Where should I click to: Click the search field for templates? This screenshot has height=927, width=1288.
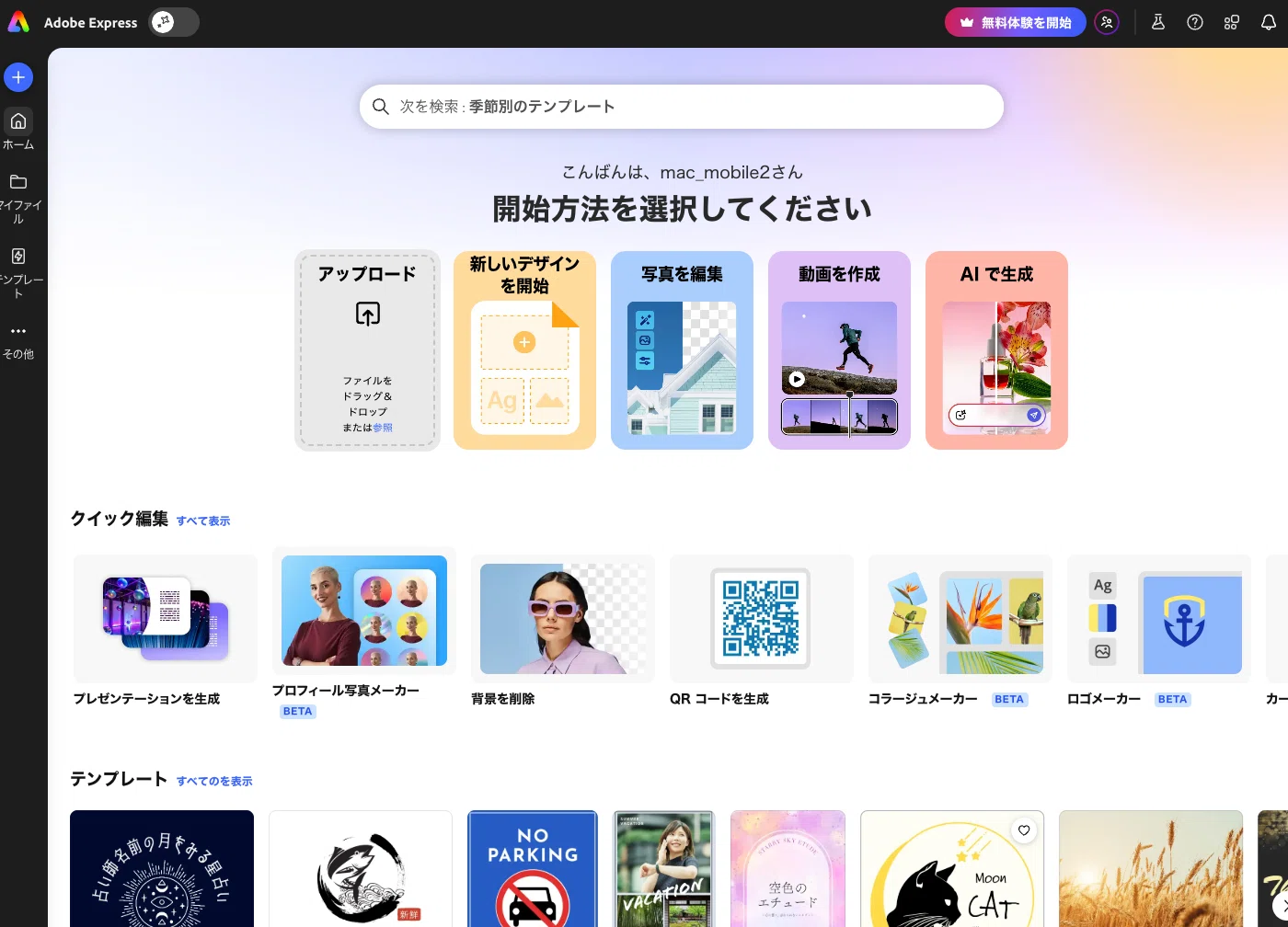[682, 107]
